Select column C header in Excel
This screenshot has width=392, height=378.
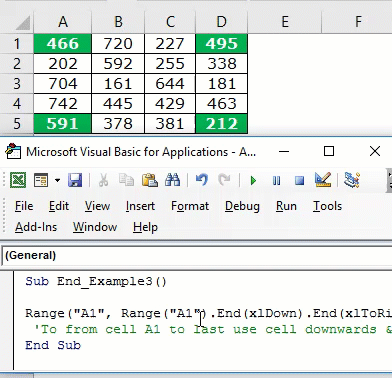(170, 22)
